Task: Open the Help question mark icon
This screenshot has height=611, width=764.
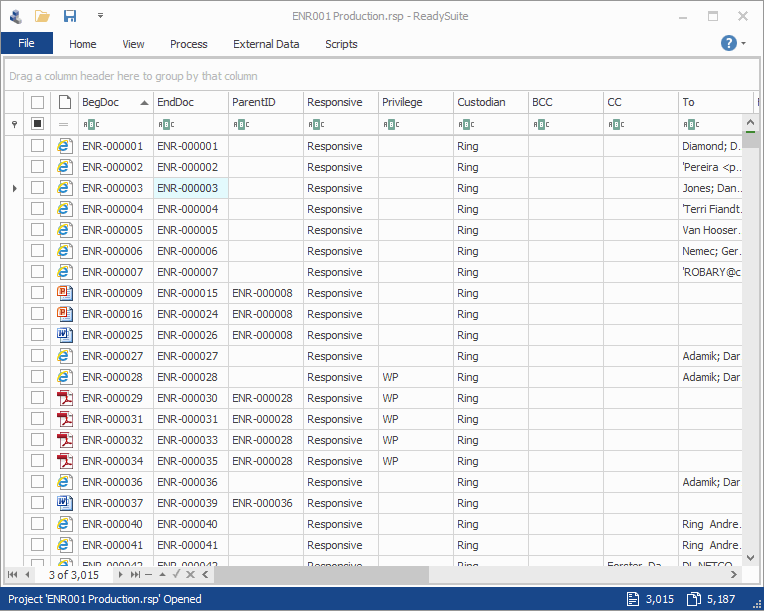Action: (x=729, y=43)
